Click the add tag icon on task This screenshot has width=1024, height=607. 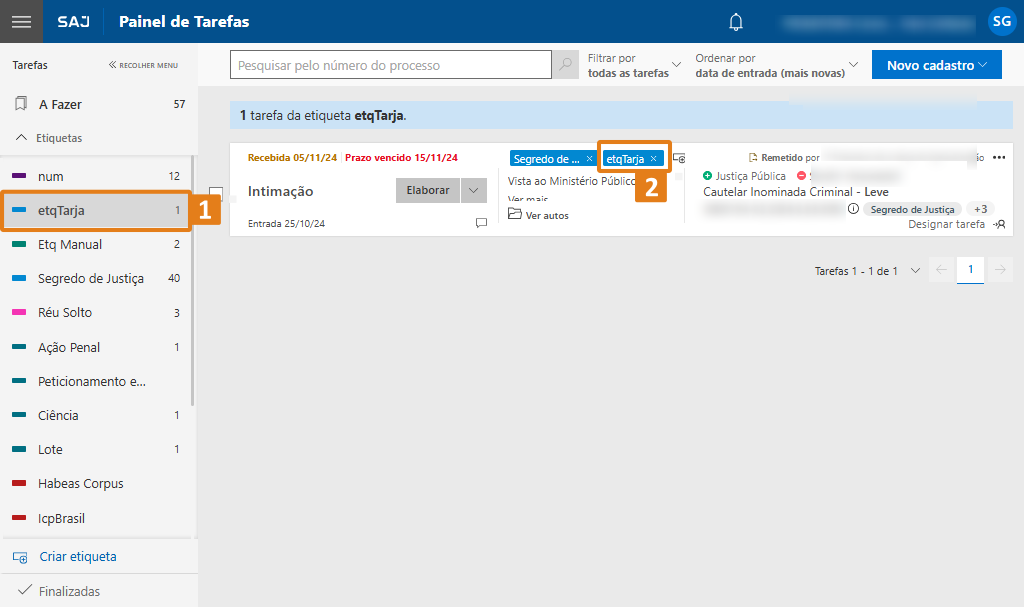(679, 158)
